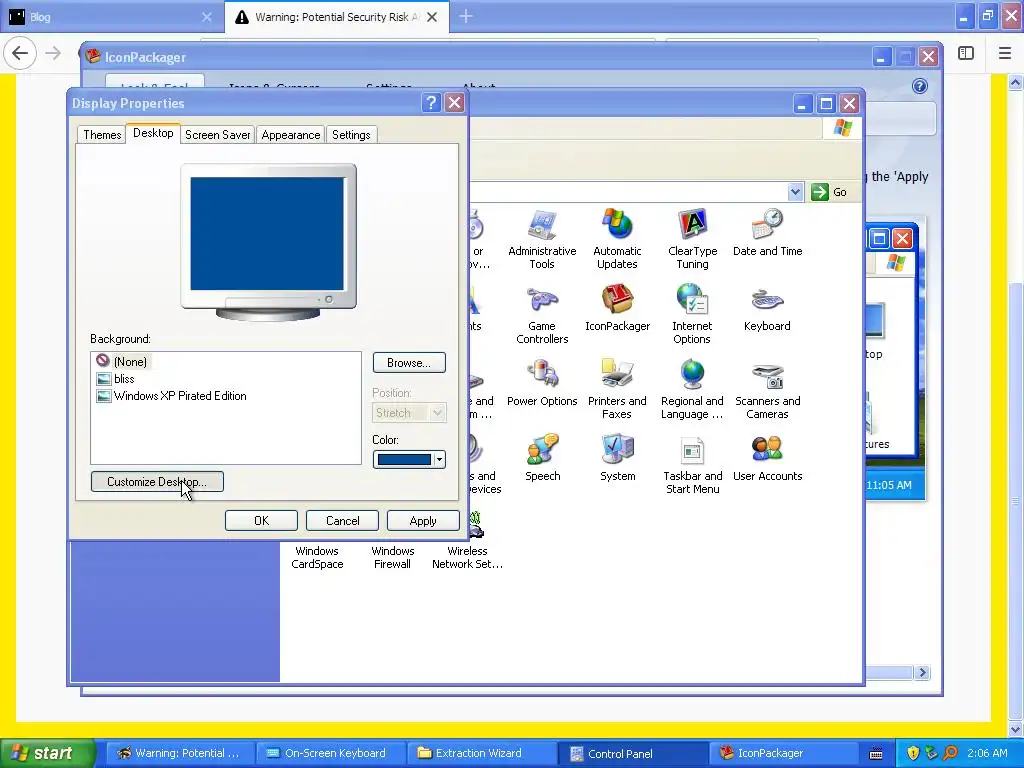Open the Start menu

47,753
